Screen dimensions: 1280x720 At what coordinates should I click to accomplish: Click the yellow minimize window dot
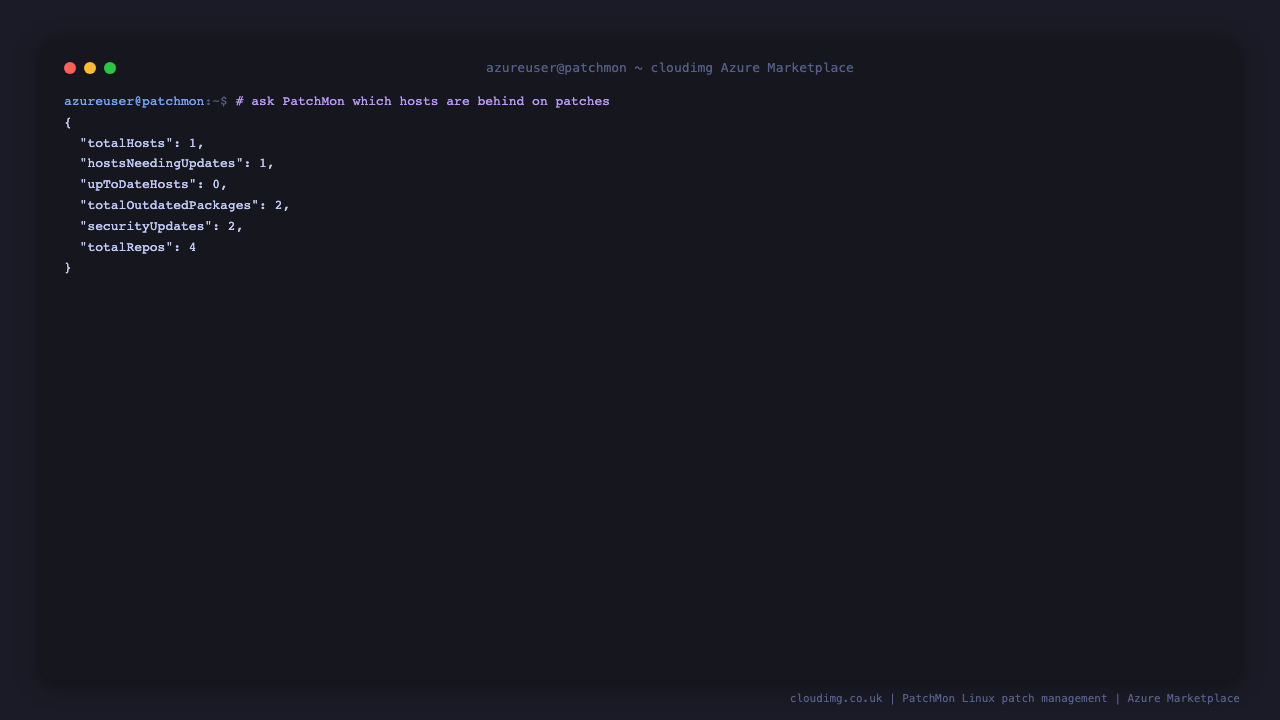click(x=90, y=68)
